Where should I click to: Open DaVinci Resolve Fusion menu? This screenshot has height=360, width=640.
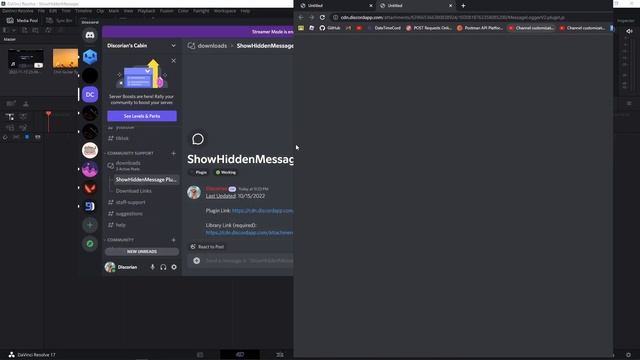coord(167,11)
